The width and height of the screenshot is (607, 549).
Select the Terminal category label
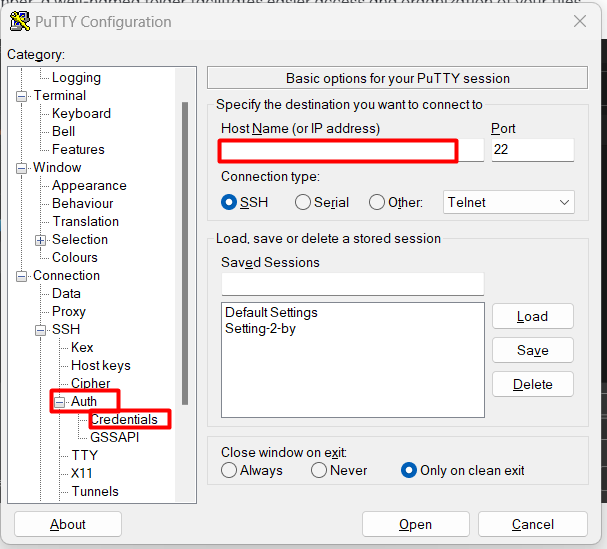click(x=60, y=95)
